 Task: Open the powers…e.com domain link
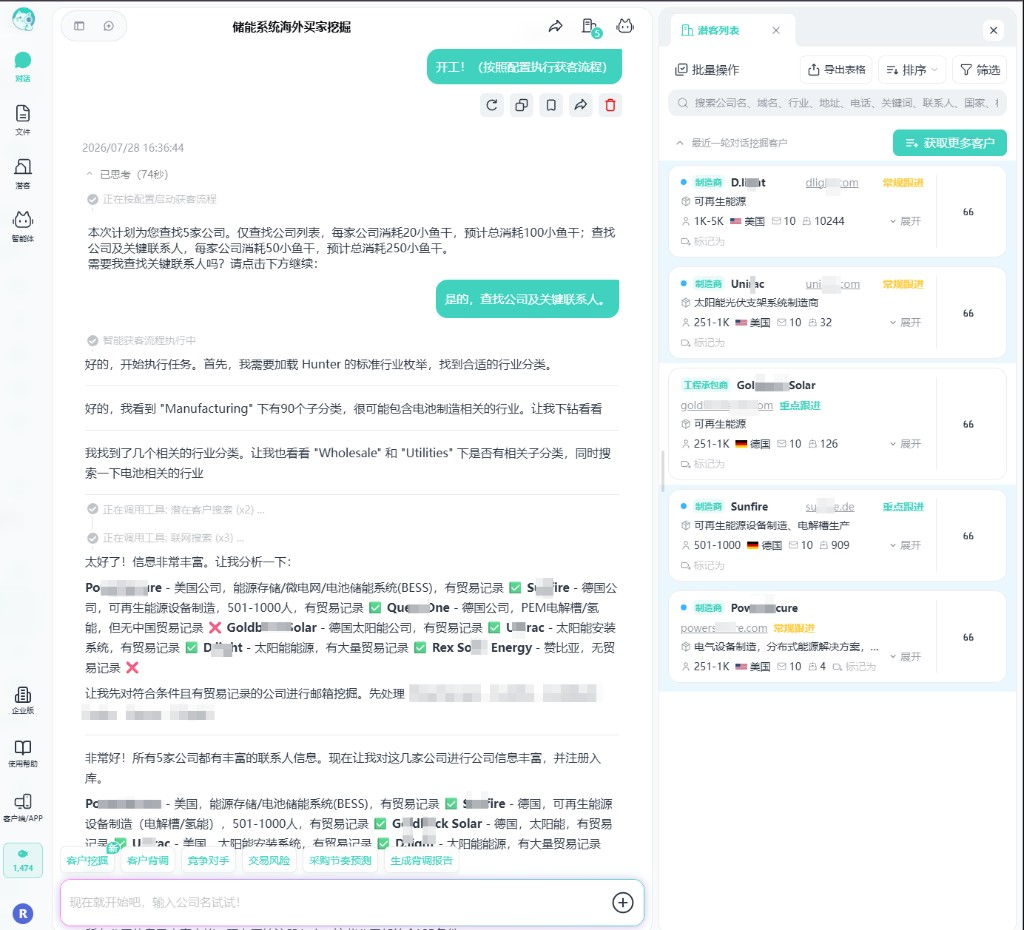coord(724,628)
